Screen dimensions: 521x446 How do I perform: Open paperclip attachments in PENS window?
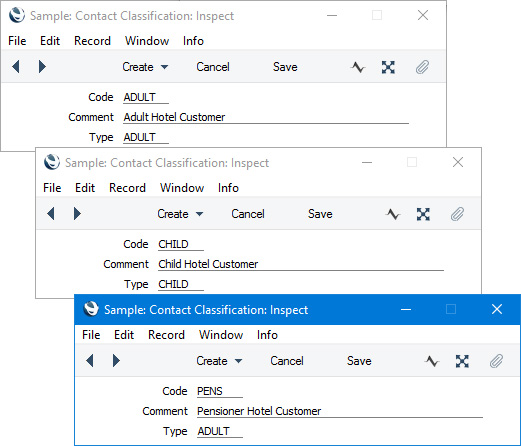tap(496, 361)
